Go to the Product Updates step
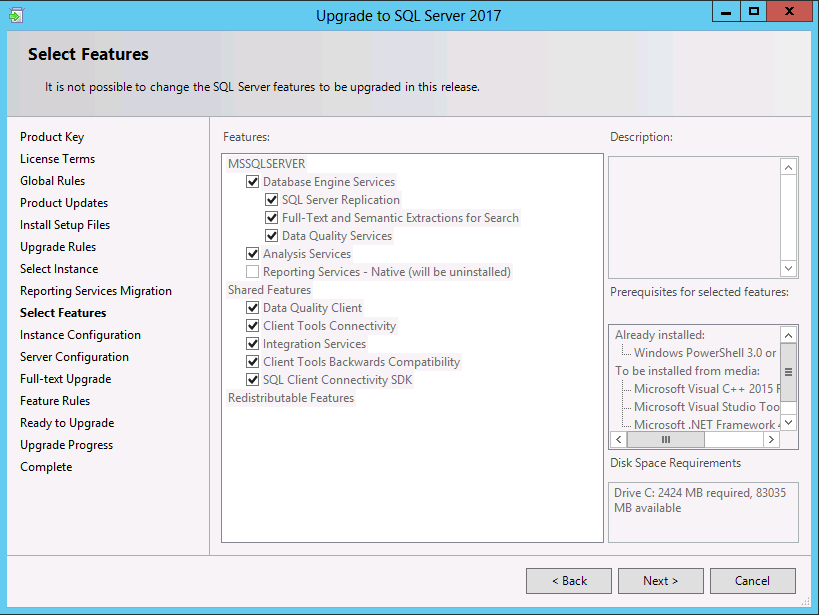819x615 pixels. click(x=64, y=203)
